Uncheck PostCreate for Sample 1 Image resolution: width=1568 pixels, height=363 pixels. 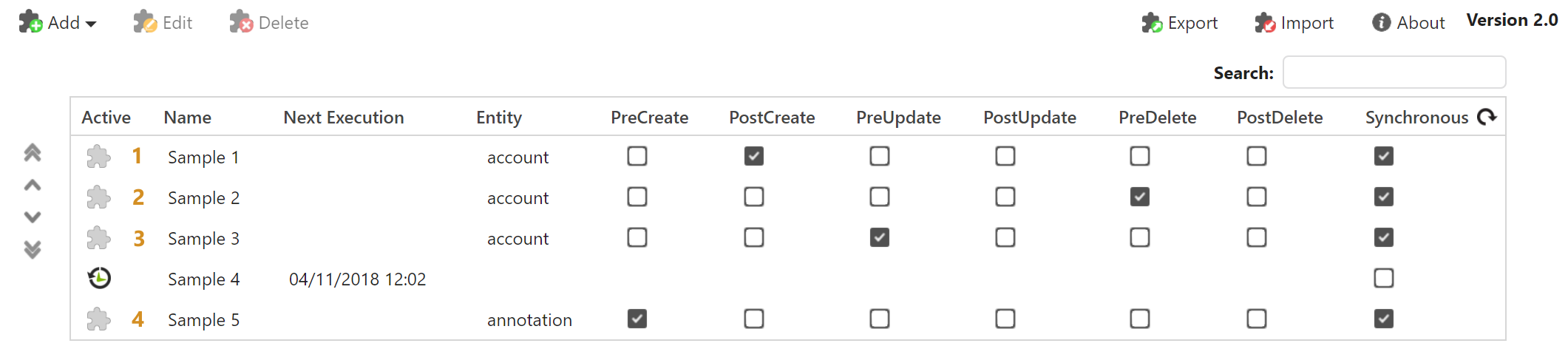point(754,156)
